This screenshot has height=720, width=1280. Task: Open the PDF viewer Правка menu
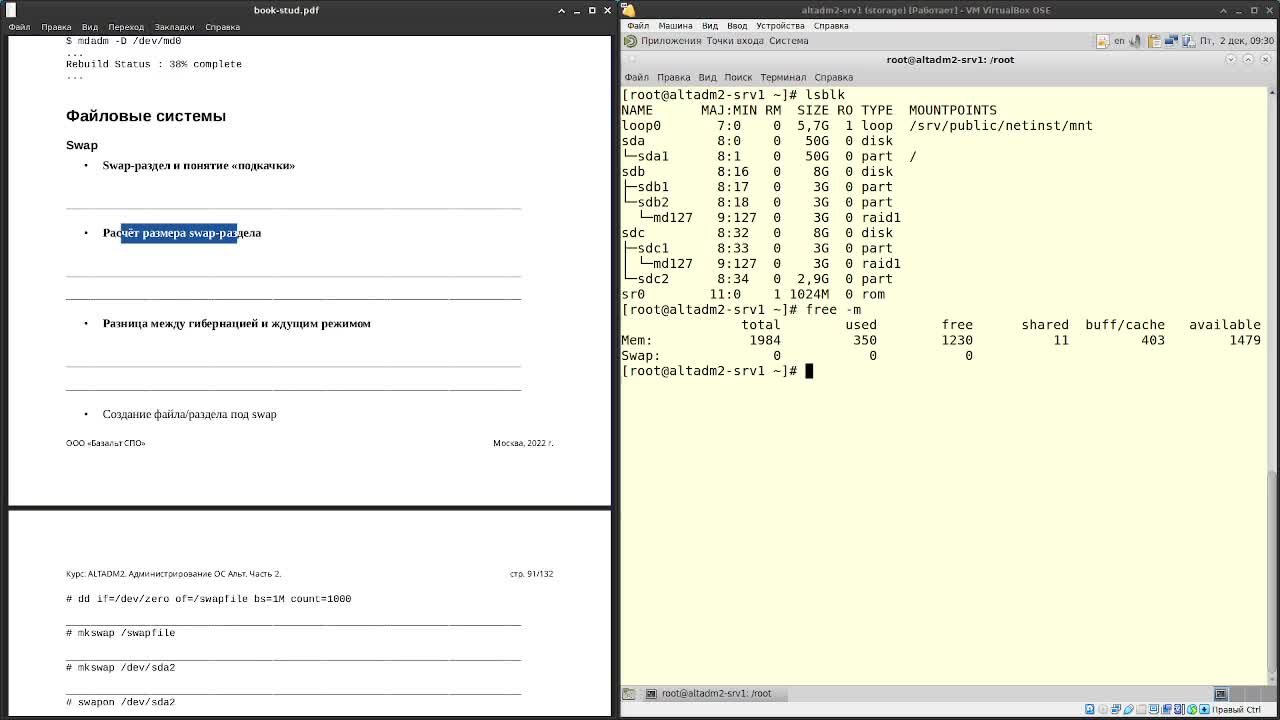tap(56, 27)
